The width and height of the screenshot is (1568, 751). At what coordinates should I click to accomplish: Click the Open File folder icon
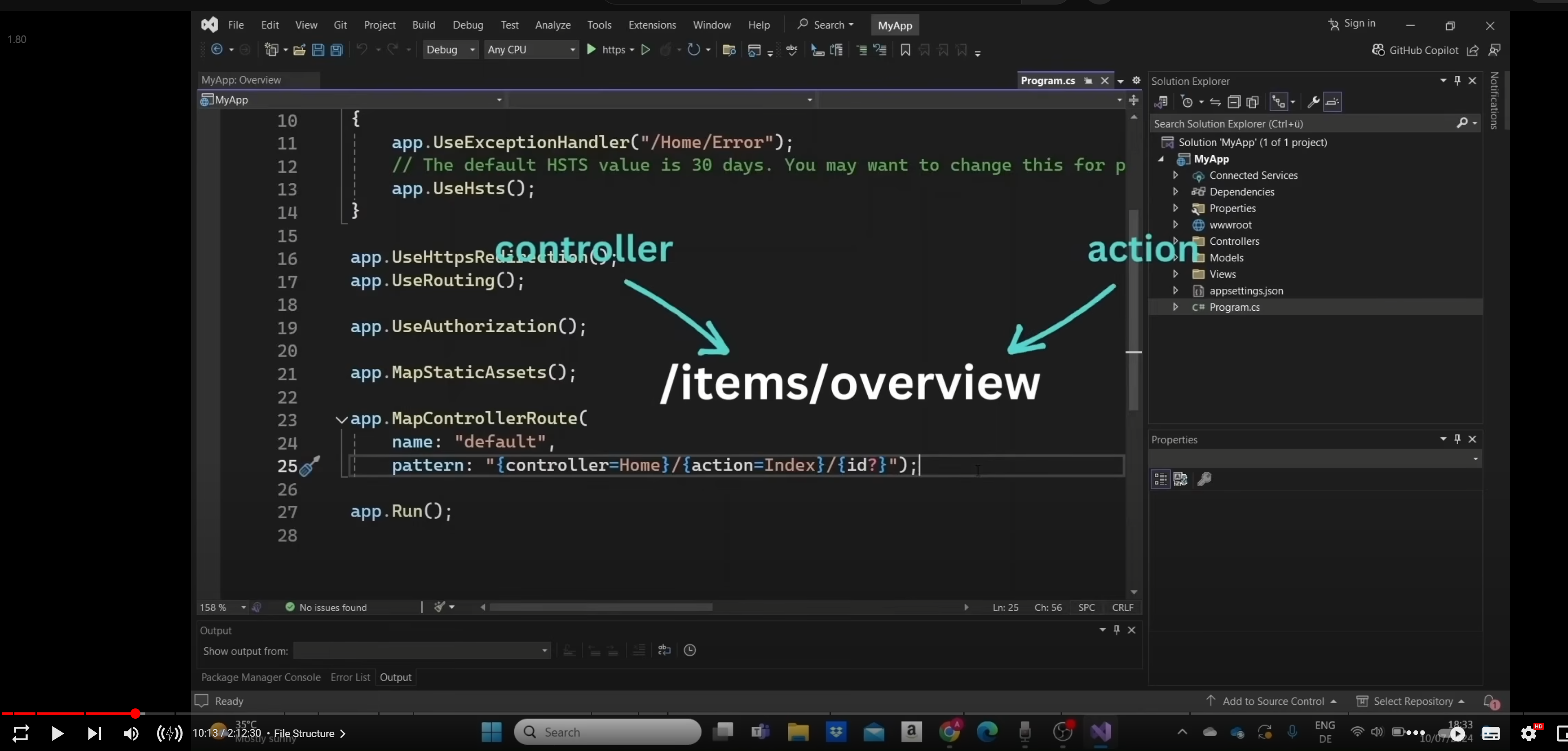299,50
